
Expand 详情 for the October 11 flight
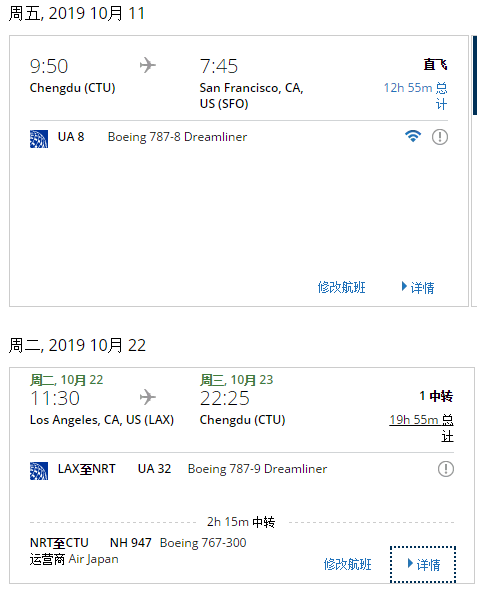point(418,287)
